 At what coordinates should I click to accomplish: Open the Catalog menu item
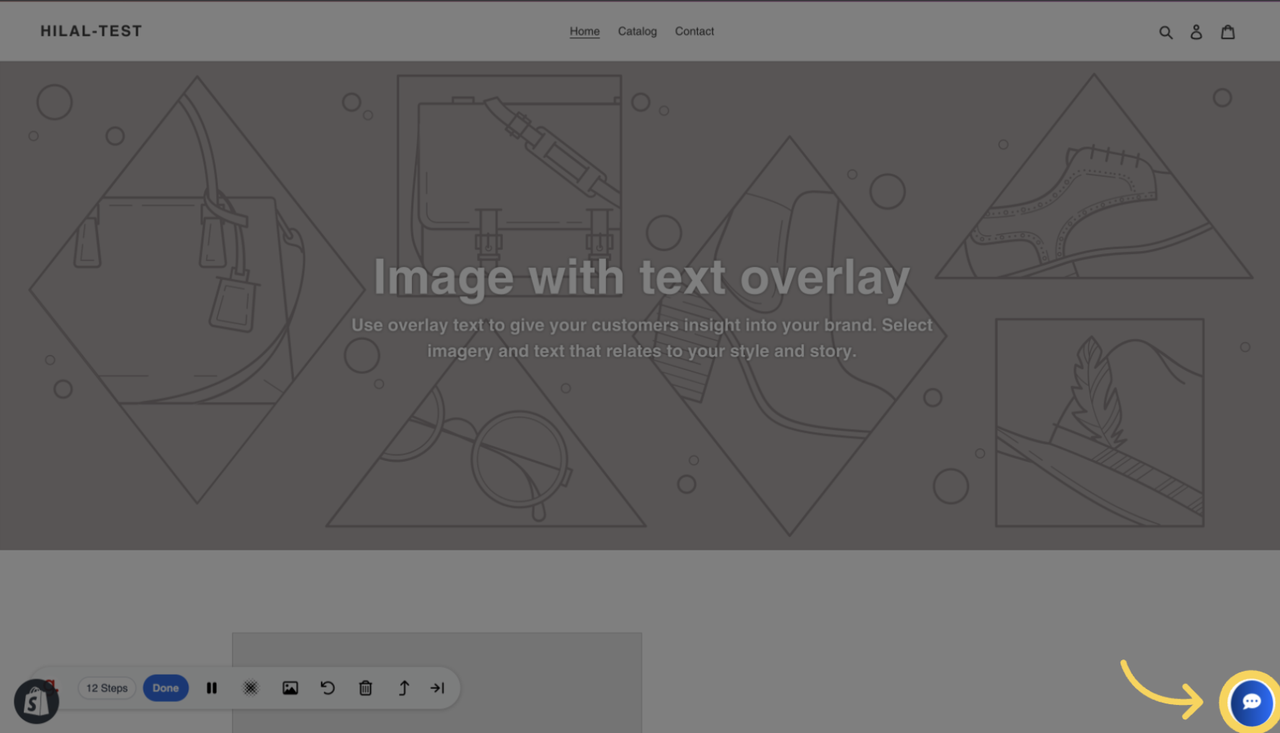point(637,31)
